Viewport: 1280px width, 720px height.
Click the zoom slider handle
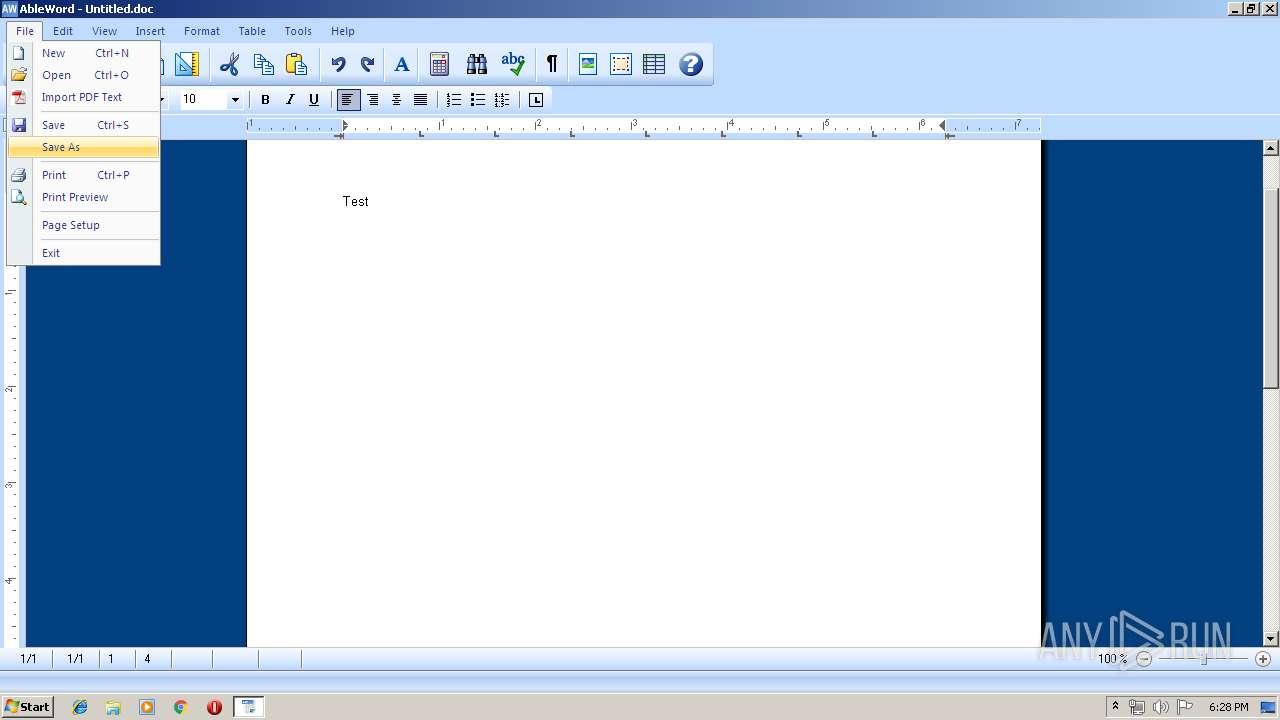click(1204, 659)
